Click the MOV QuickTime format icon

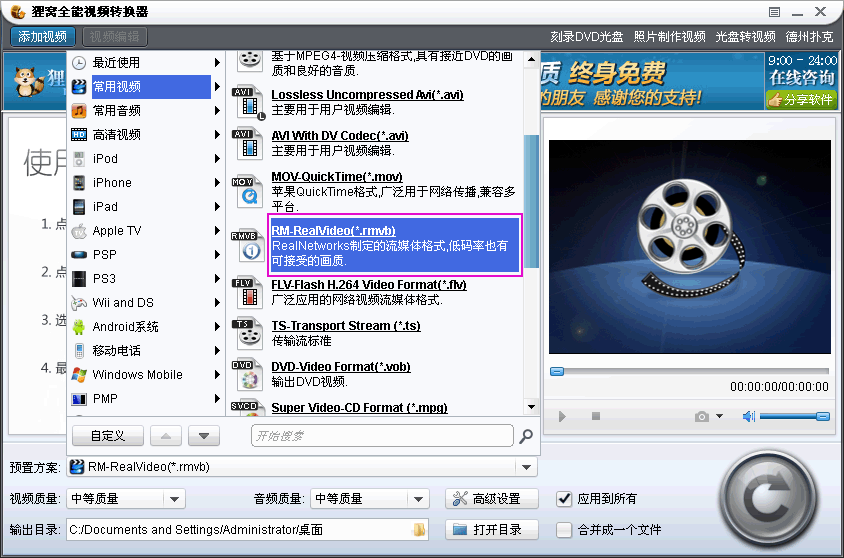[248, 191]
